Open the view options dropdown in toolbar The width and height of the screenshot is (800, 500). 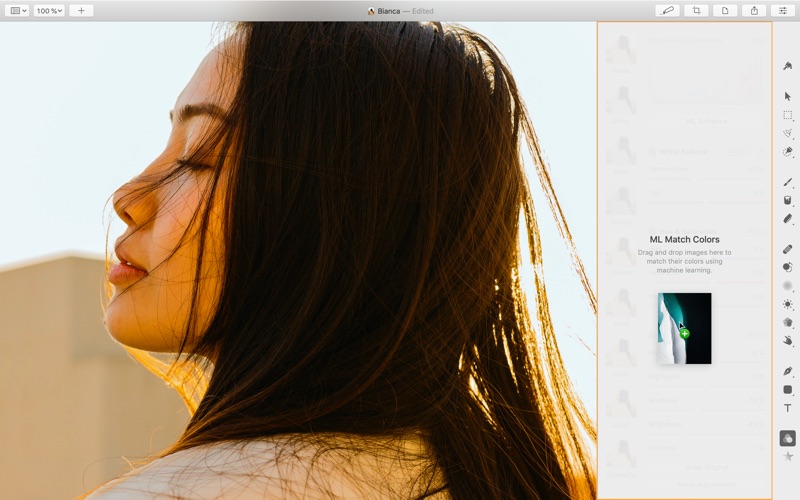(x=17, y=11)
